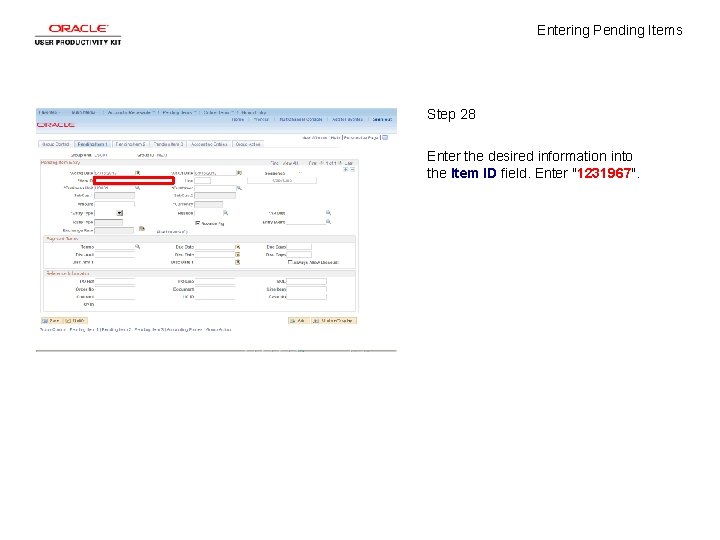Open payment Terms lookup magnifier
This screenshot has height=540, width=720.
click(137, 247)
